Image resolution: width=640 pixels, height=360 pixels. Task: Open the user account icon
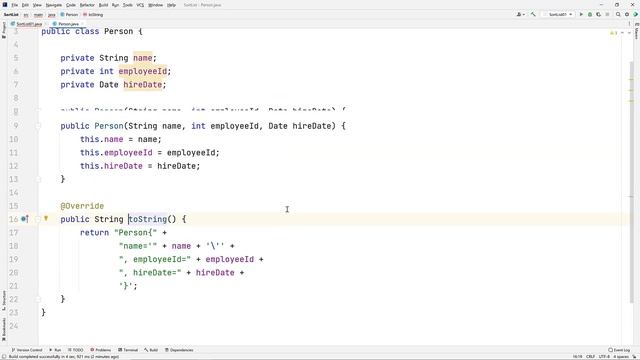[x=519, y=14]
